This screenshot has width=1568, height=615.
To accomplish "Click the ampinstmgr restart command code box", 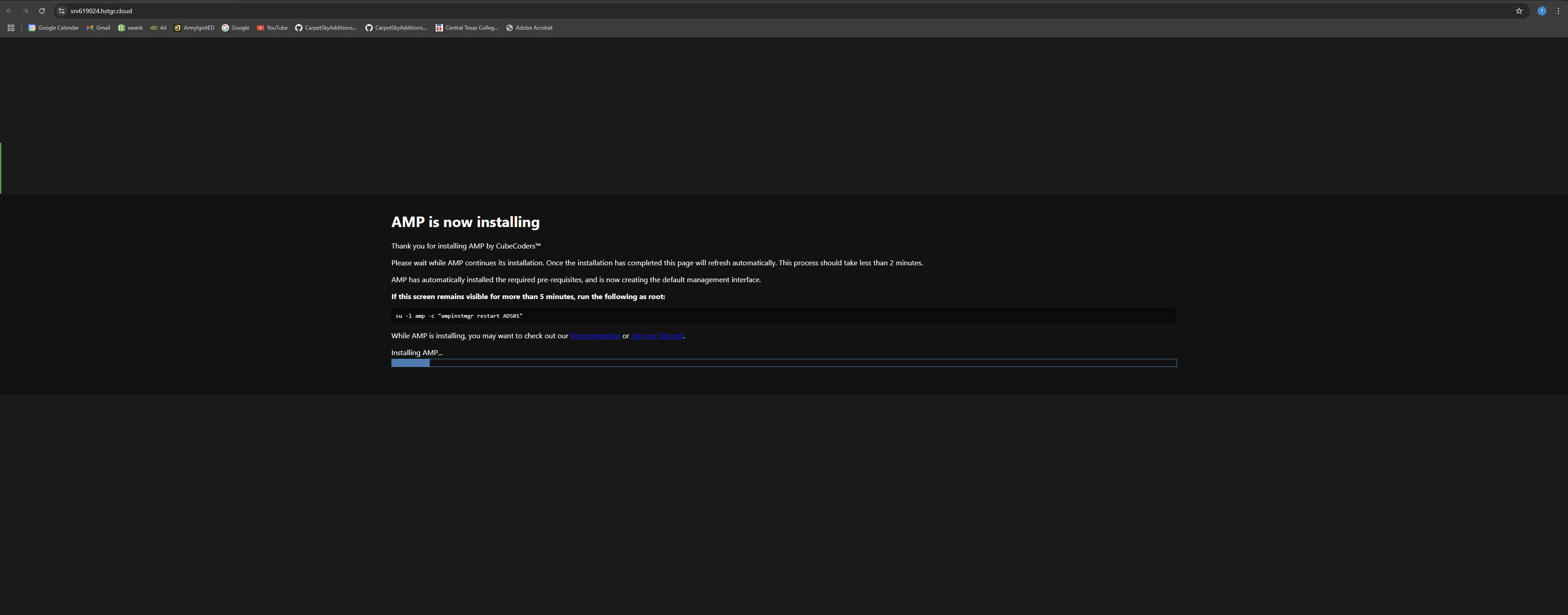I will [783, 316].
